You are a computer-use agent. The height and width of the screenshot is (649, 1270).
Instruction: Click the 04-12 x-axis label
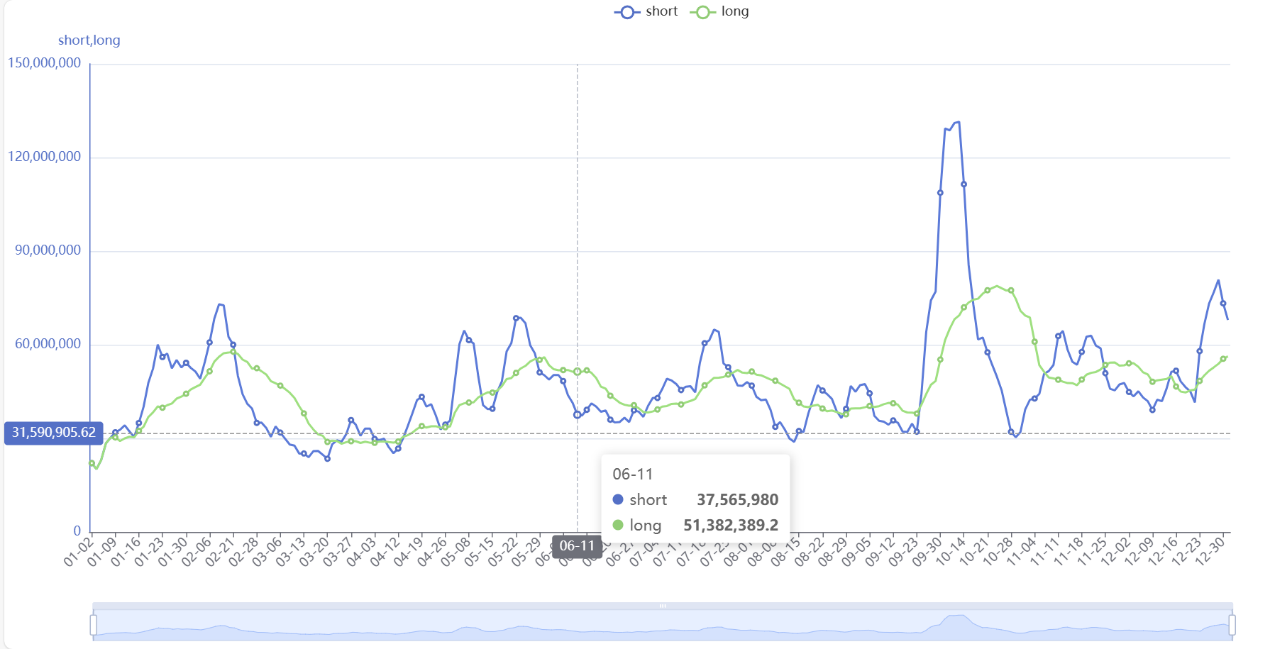(386, 553)
